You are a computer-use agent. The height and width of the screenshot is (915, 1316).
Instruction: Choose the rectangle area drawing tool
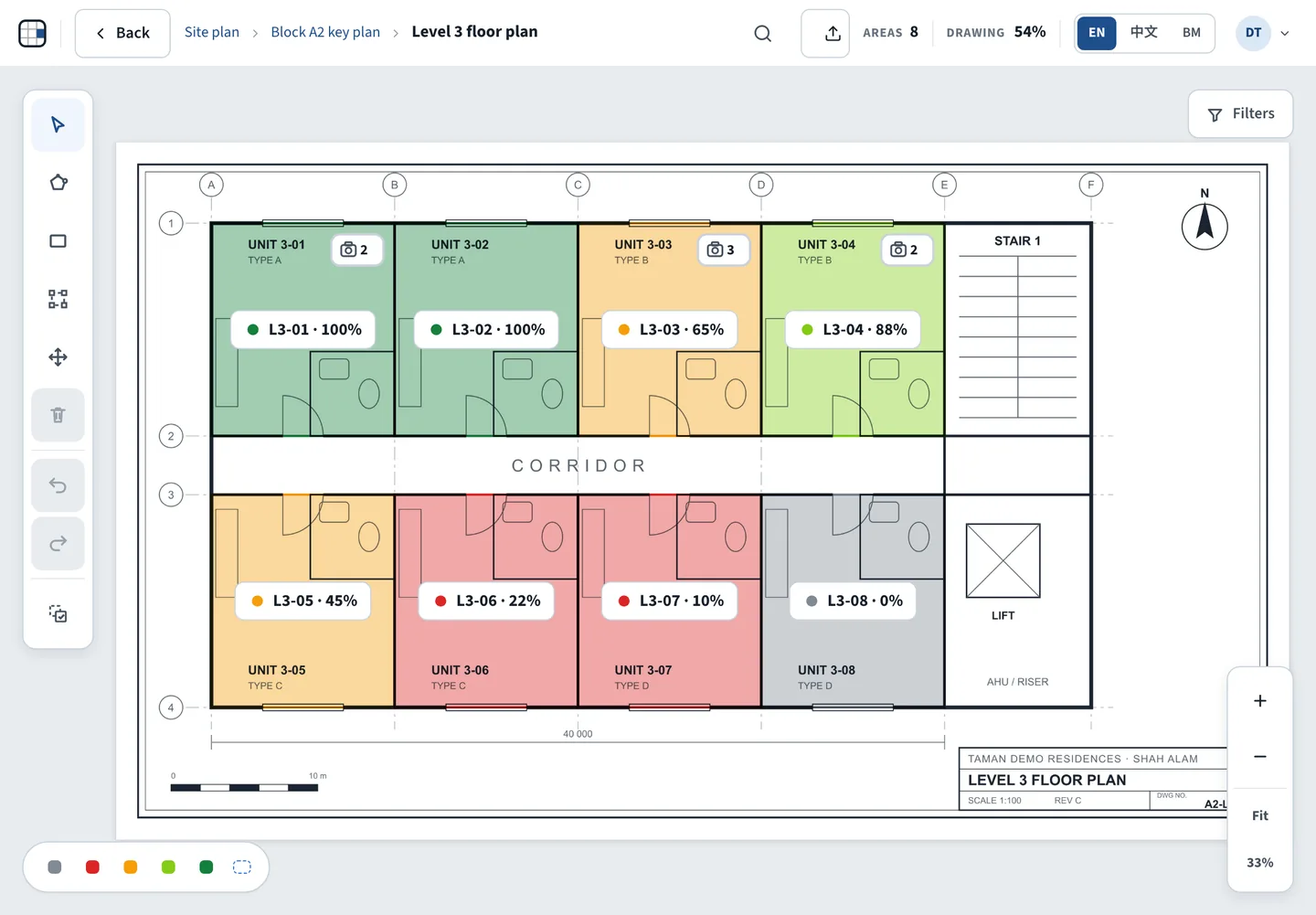pos(58,241)
